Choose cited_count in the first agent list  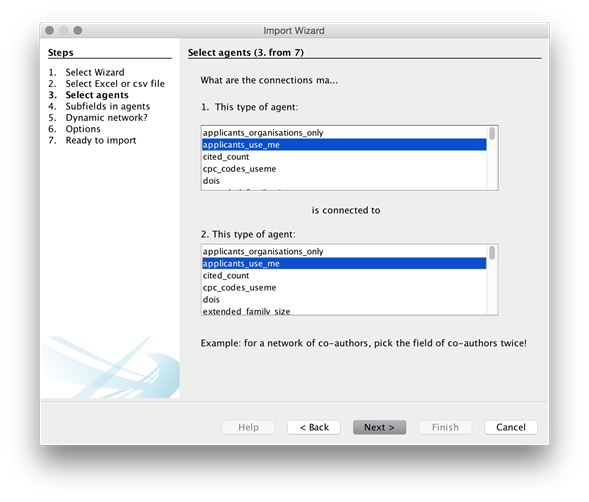[344, 157]
